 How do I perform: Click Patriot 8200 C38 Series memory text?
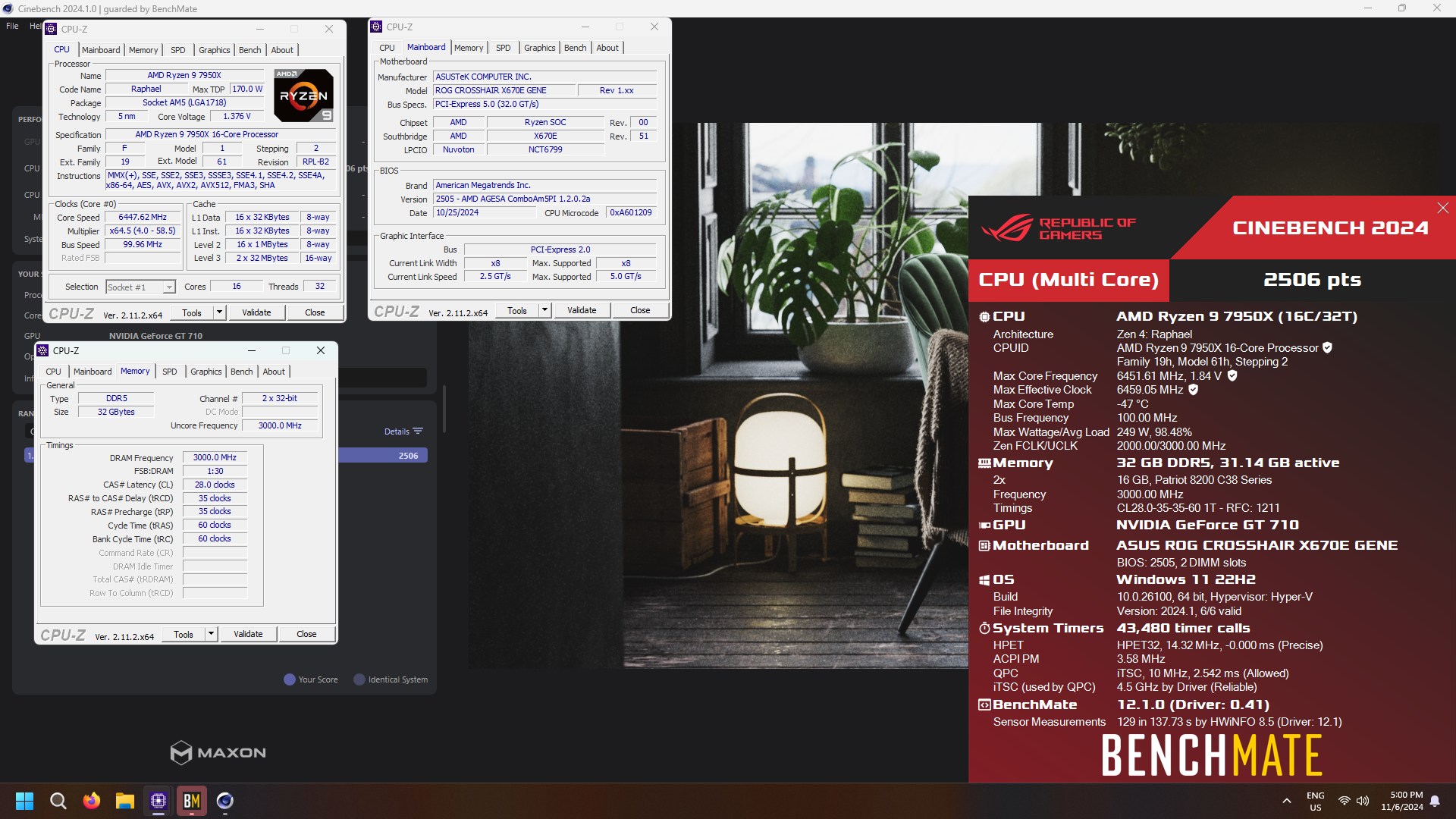click(x=1194, y=480)
